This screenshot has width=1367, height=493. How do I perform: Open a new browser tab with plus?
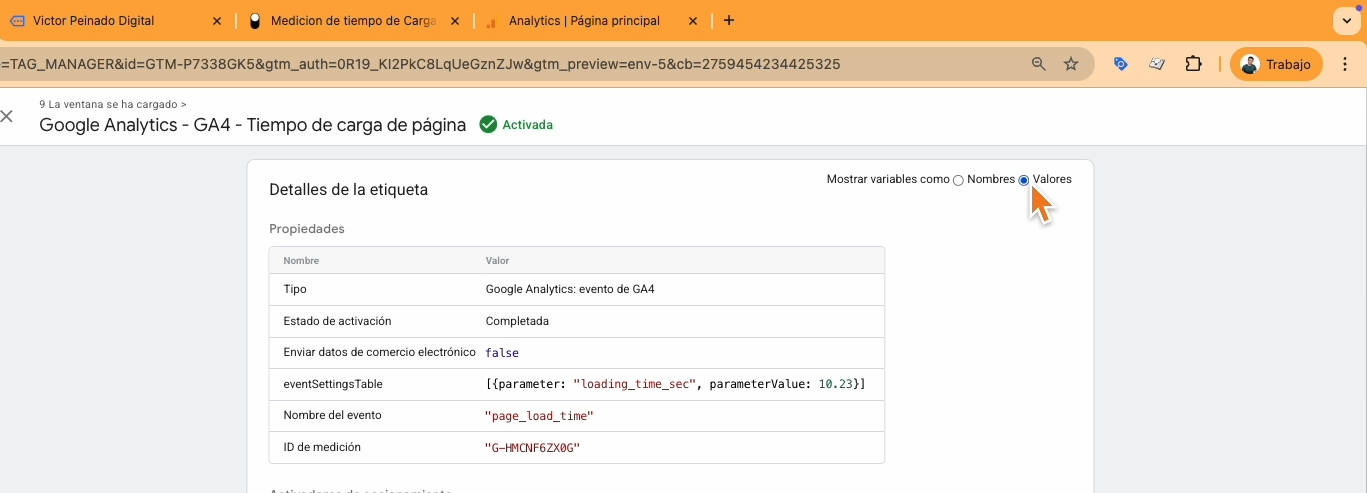click(729, 20)
